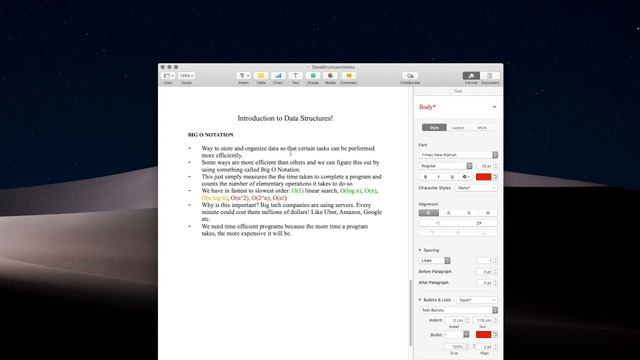
Task: Switch to the Layout tab
Action: click(x=458, y=128)
